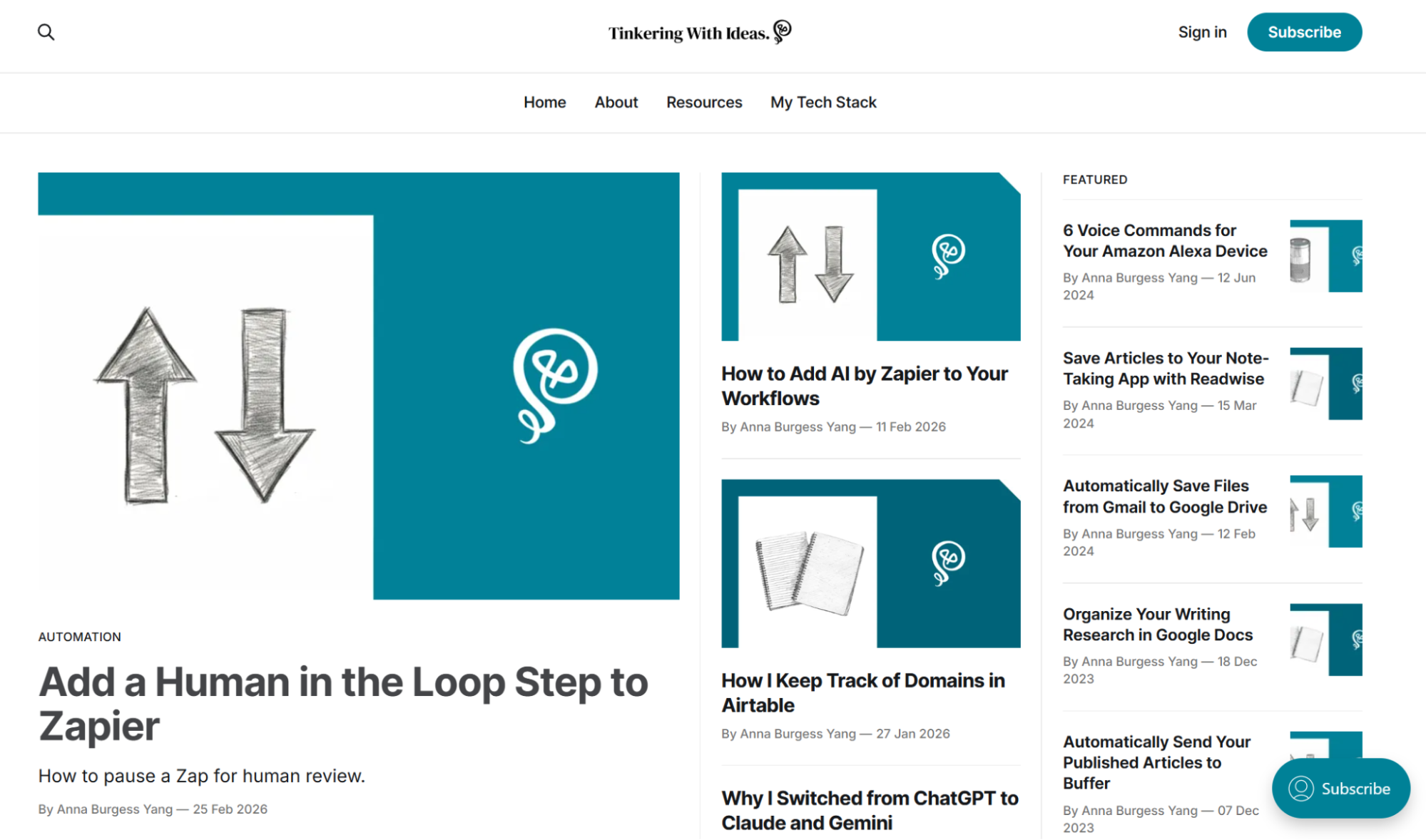Screen dimensions: 1426x840
Task: Open '6 Voice Commands for Your Amazon Alexa Device'
Action: pos(1164,240)
